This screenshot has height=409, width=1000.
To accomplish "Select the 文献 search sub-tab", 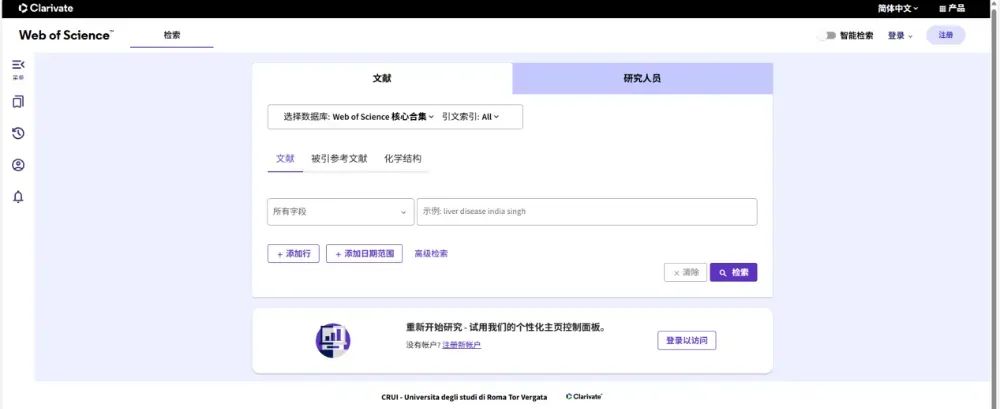I will tap(285, 159).
